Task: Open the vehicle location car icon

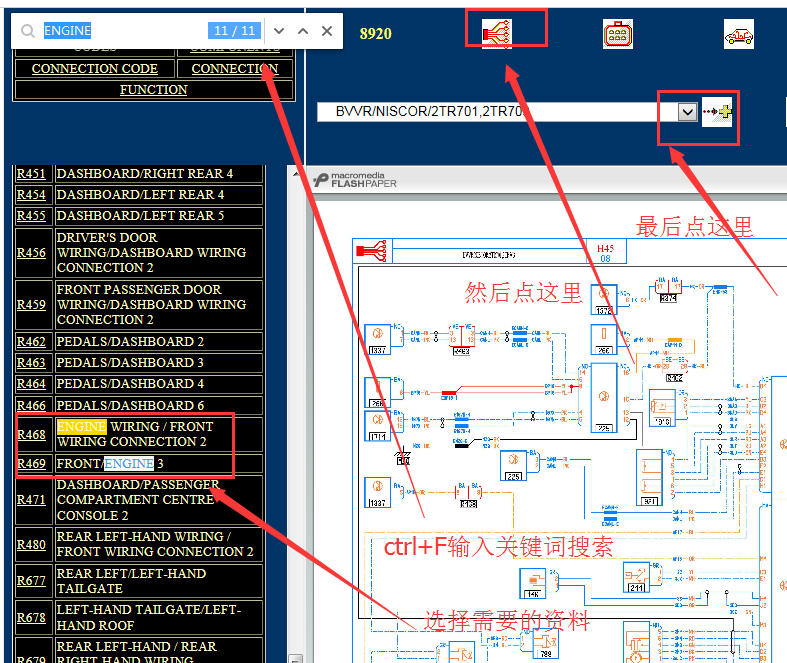Action: tap(738, 34)
